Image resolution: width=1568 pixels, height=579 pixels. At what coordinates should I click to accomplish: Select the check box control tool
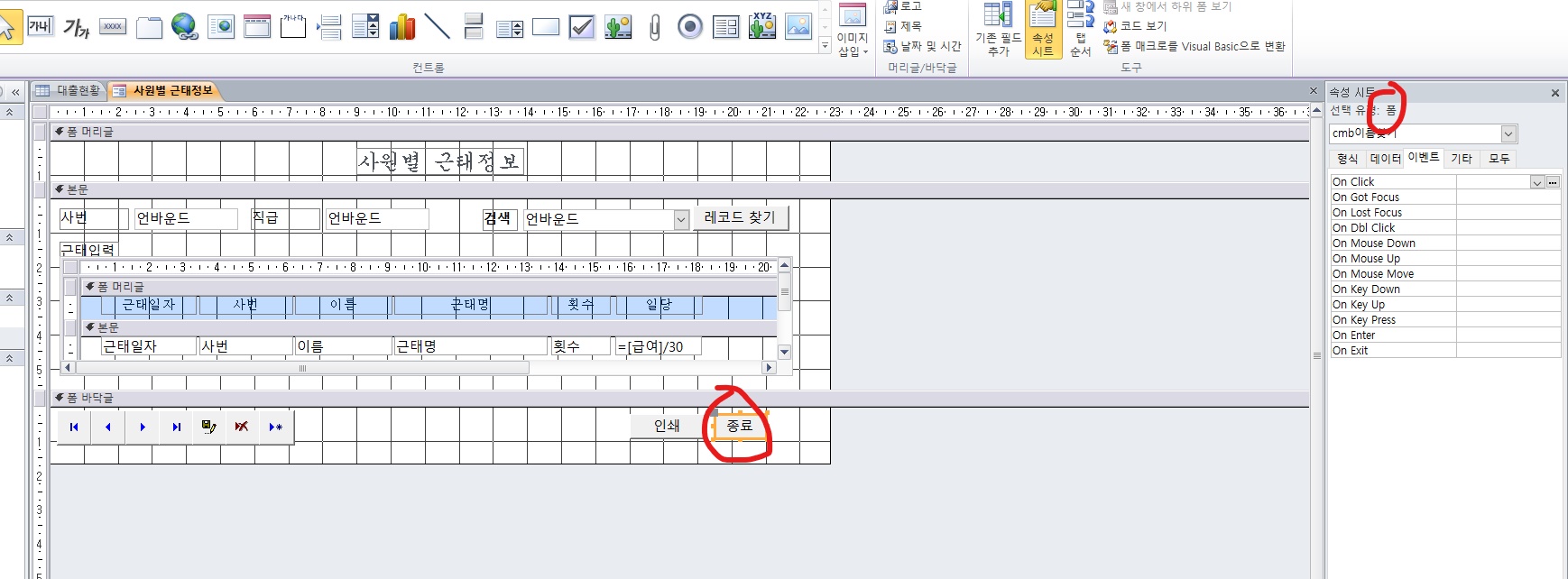(582, 27)
